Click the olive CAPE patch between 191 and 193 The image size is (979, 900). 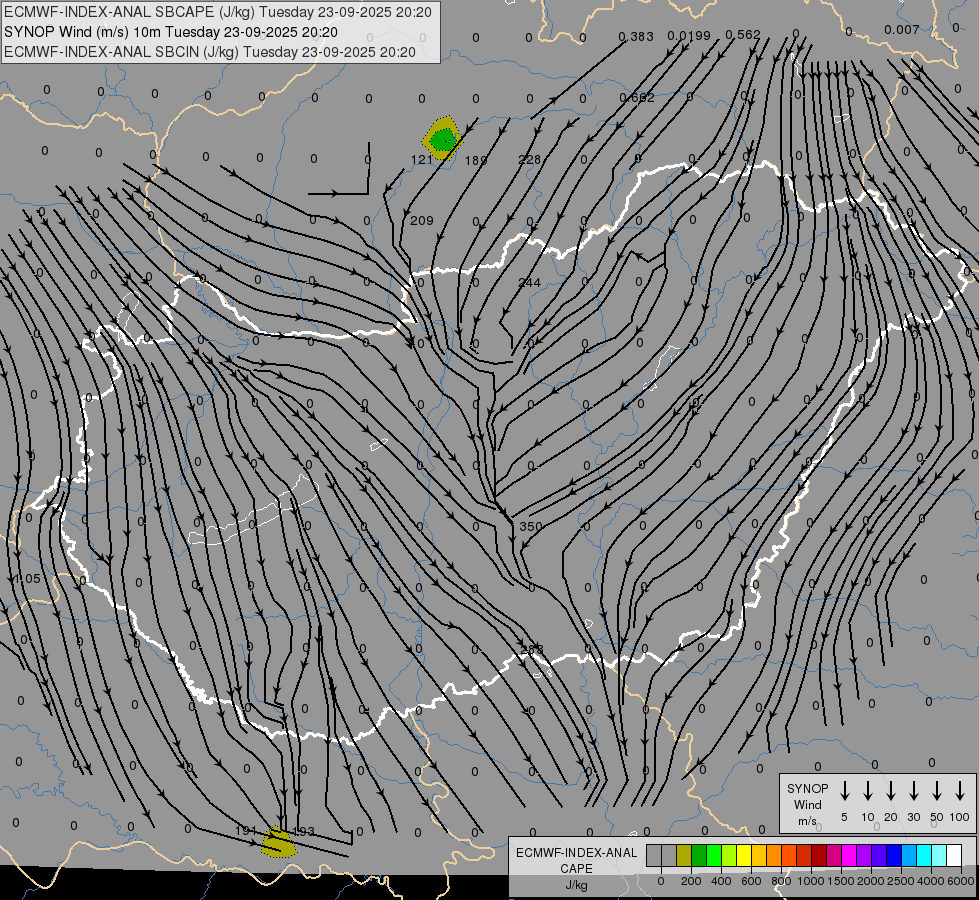pyautogui.click(x=277, y=843)
